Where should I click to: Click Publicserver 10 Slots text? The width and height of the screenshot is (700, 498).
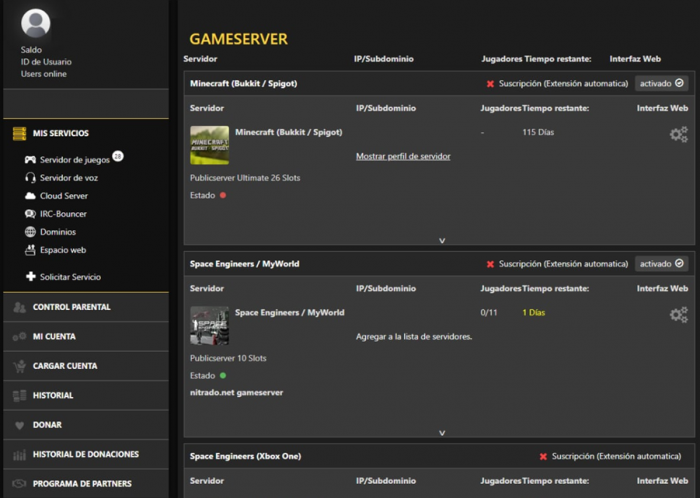[x=228, y=358]
